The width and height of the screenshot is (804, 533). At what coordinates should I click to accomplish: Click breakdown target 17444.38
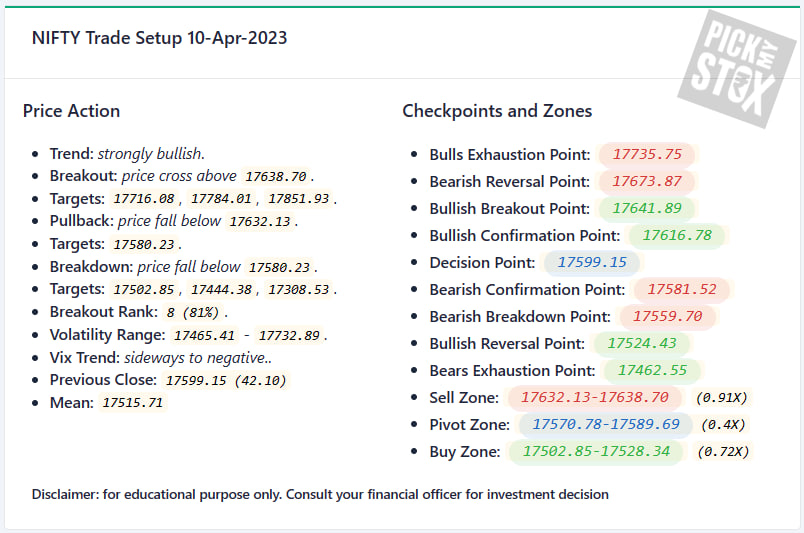(x=222, y=290)
